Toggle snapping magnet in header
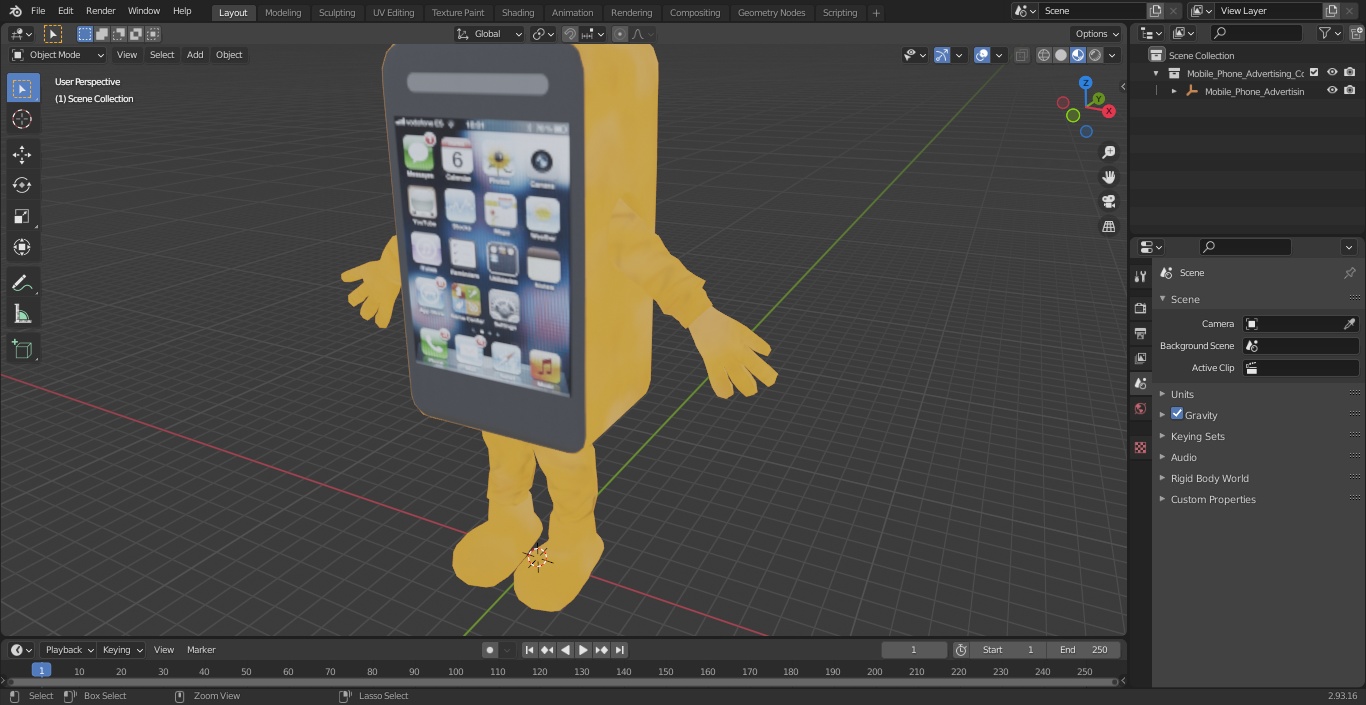Image resolution: width=1366 pixels, height=705 pixels. (x=570, y=34)
